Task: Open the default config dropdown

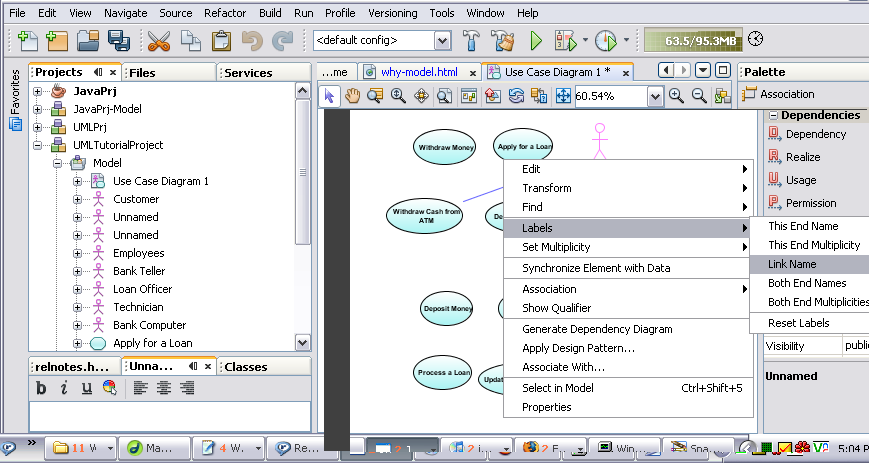Action: point(442,41)
